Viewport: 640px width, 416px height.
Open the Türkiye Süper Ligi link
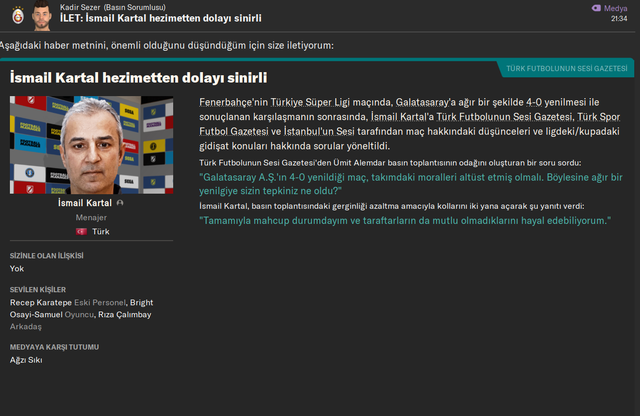[x=310, y=102]
